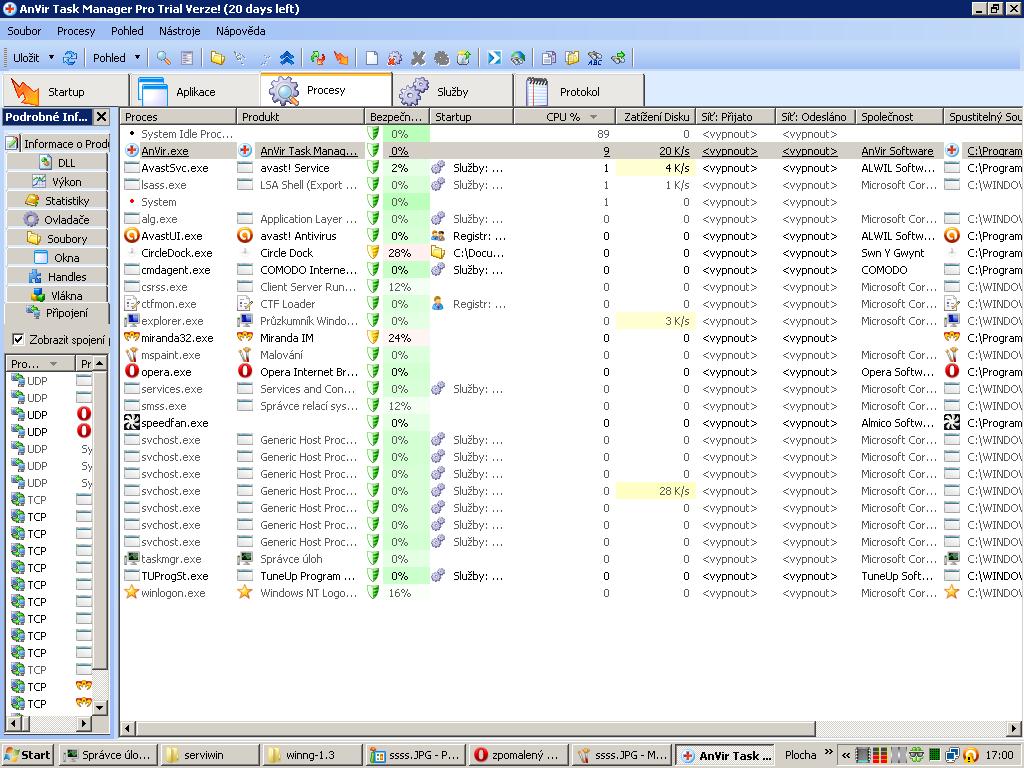Toggle the Zobrazit spojení checkbox
The image size is (1024, 768).
[18, 339]
